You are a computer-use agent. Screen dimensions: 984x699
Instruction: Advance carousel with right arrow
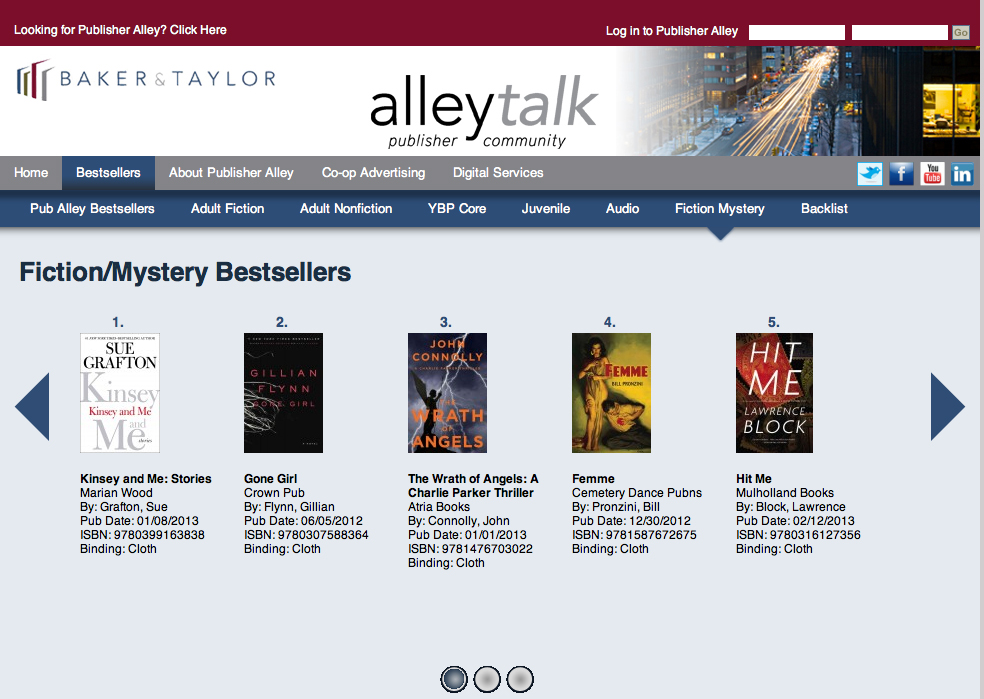point(947,406)
